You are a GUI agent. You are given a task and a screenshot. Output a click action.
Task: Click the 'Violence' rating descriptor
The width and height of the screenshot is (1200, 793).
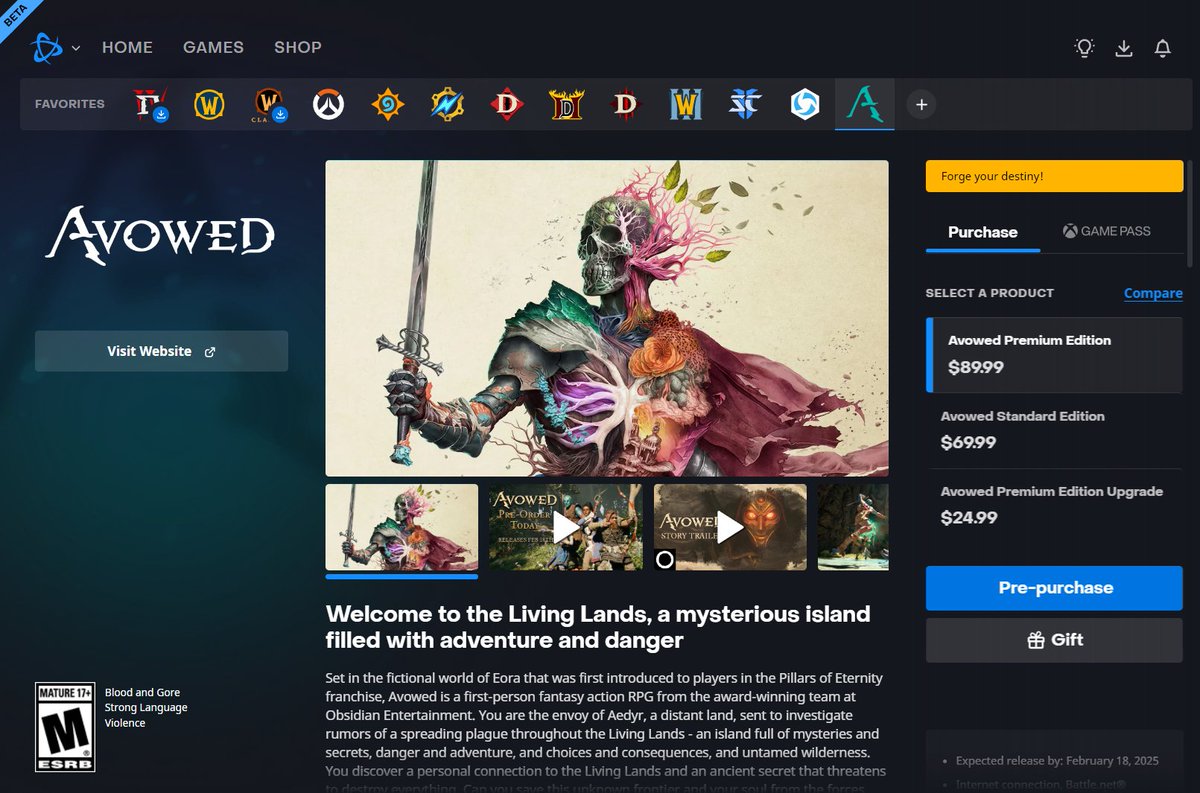(x=125, y=722)
